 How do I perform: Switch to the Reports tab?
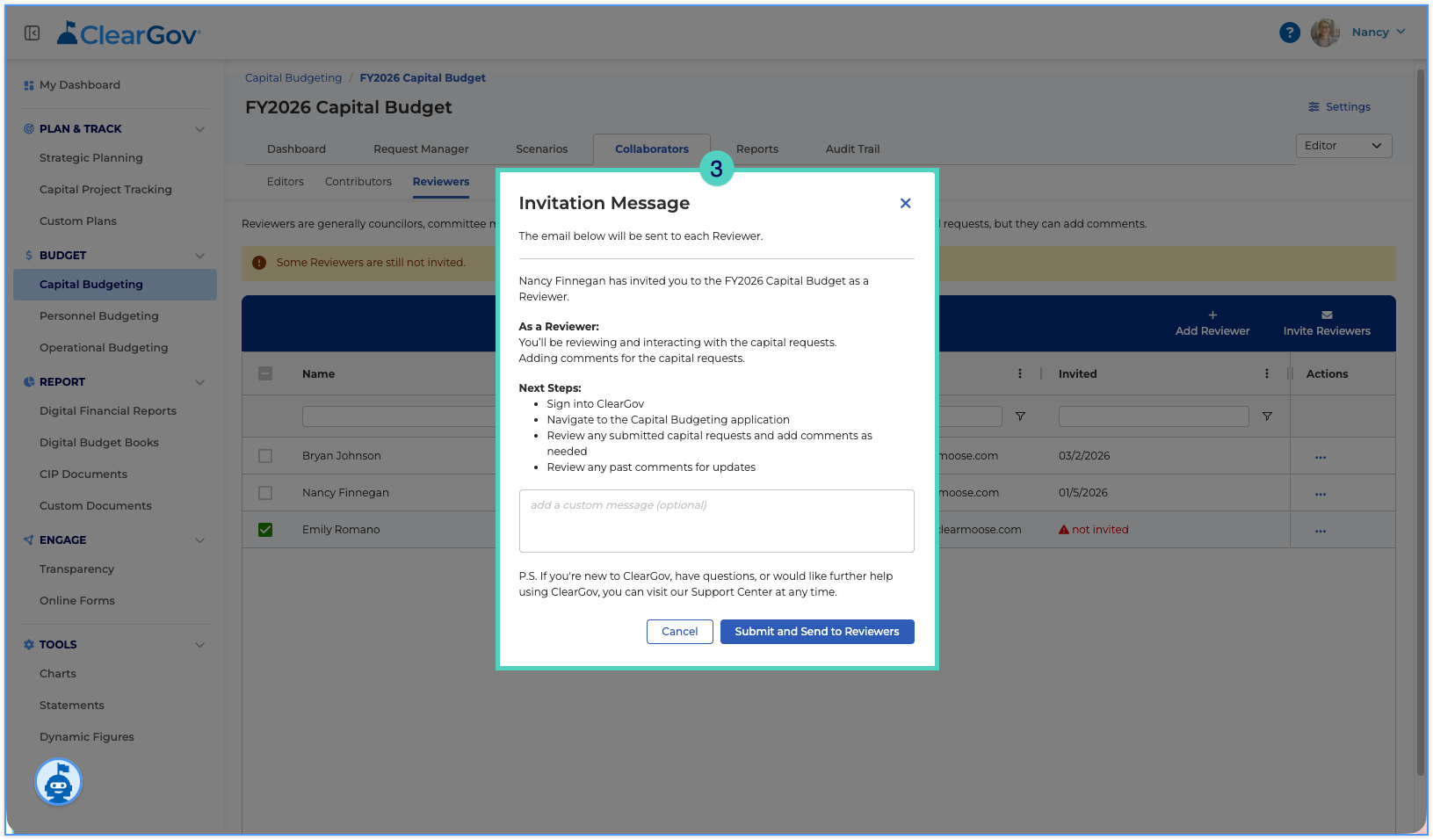757,149
